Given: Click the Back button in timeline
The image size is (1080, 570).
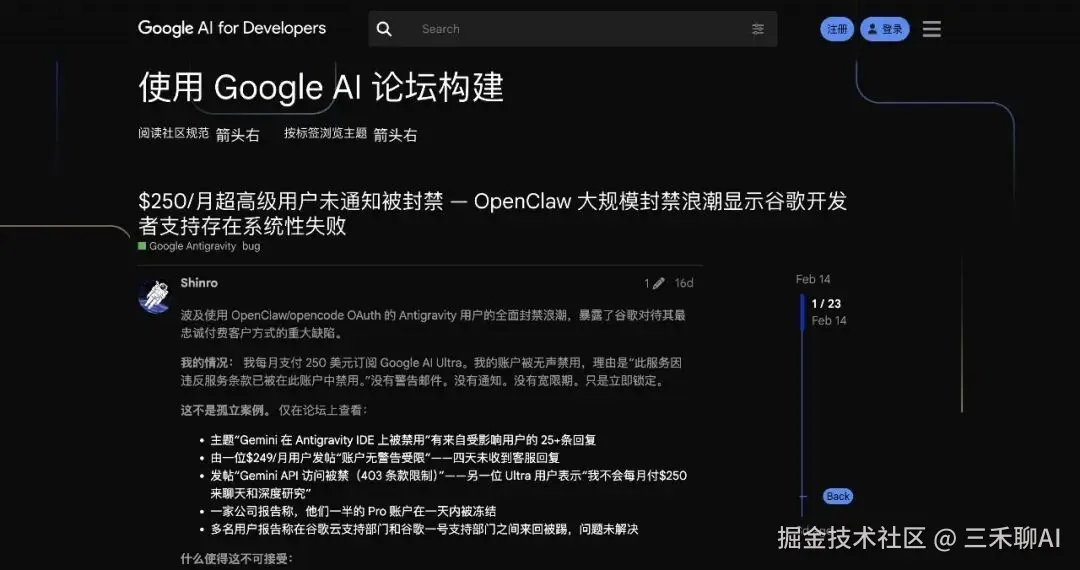Looking at the screenshot, I should (838, 496).
